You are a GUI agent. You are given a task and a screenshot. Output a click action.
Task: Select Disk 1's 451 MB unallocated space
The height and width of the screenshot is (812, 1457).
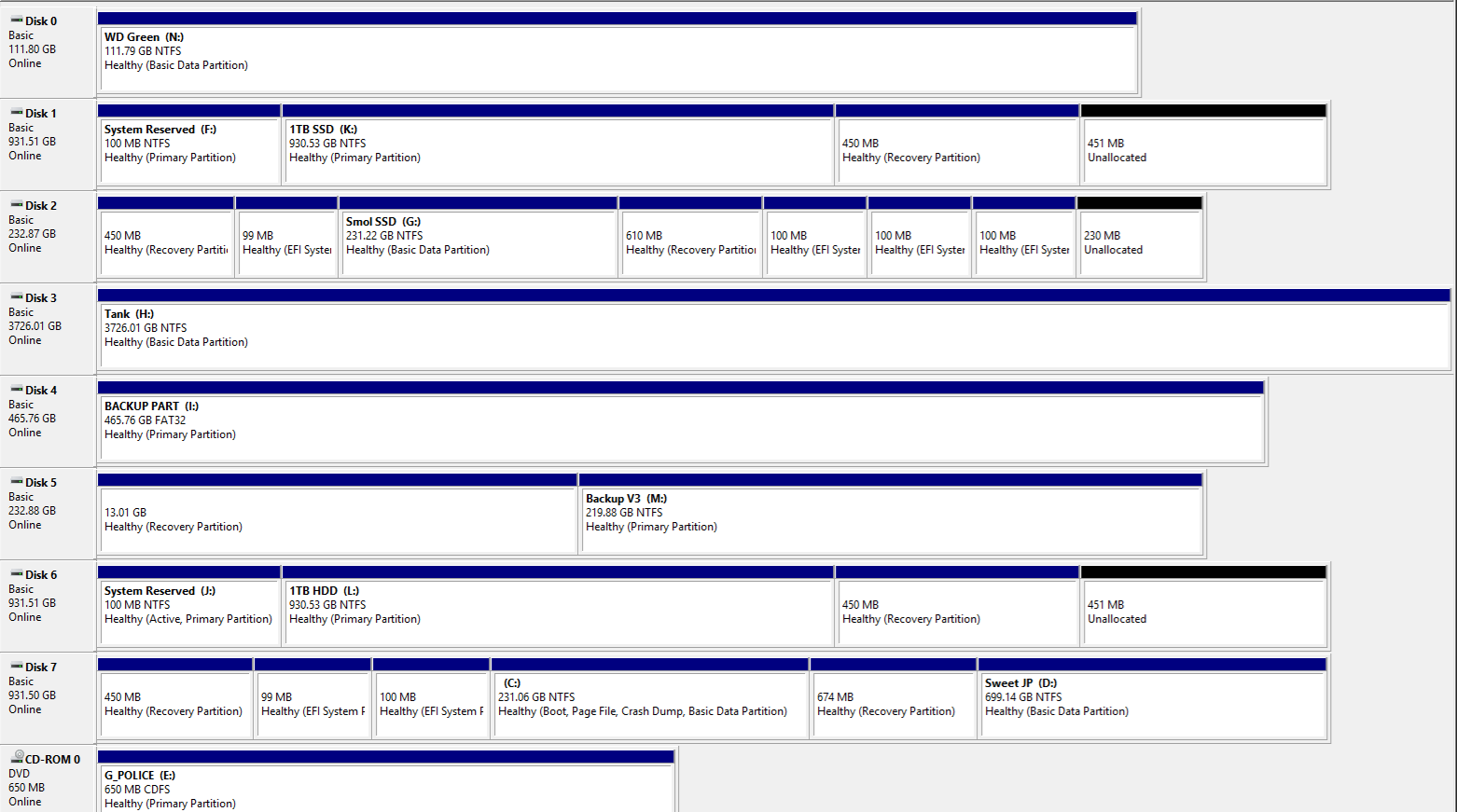point(1203,145)
